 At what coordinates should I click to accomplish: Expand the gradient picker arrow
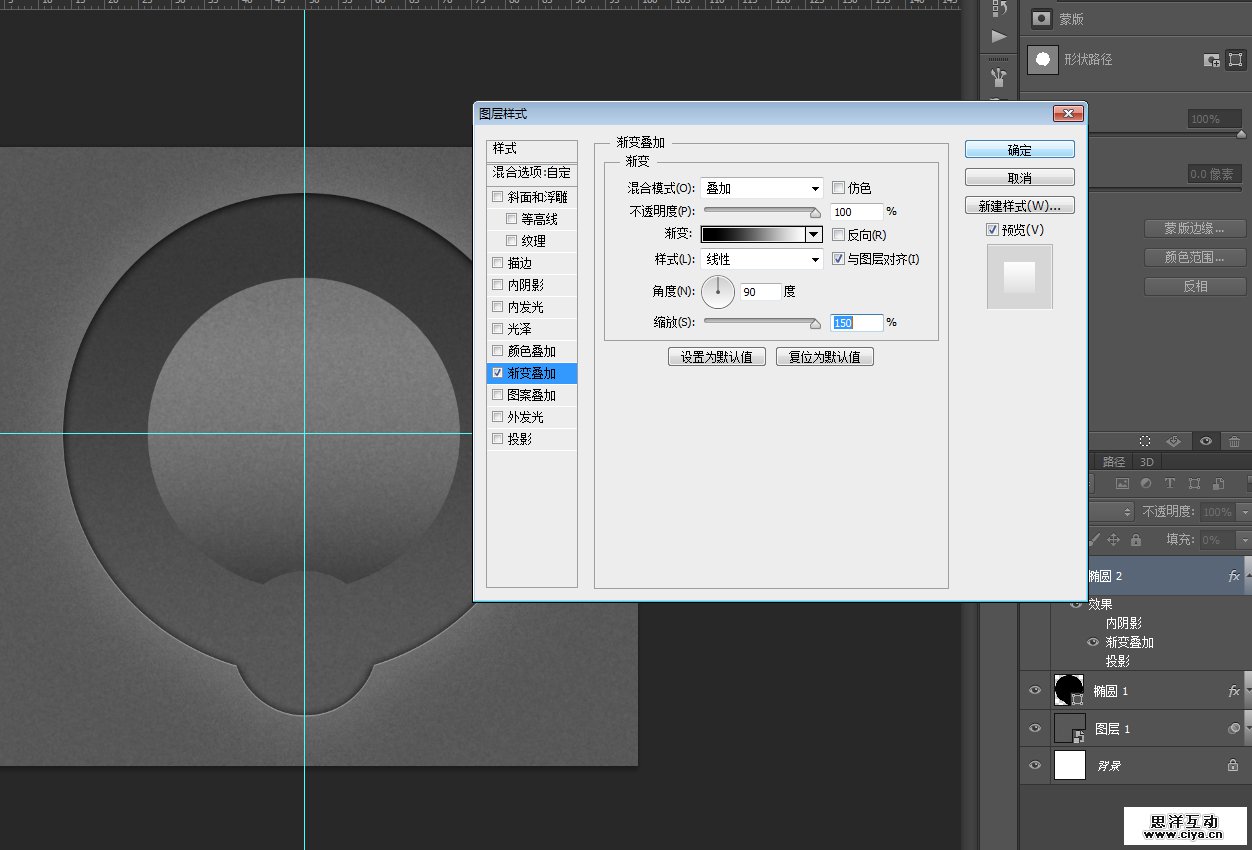(x=814, y=235)
